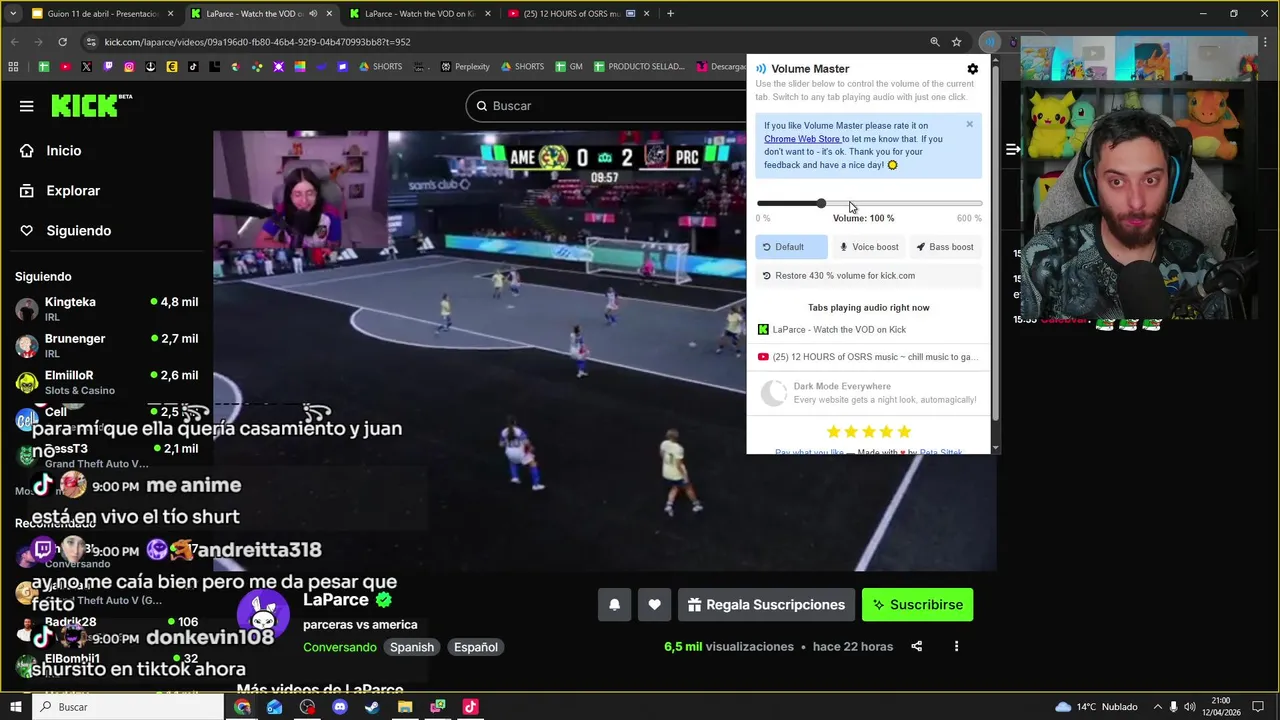The width and height of the screenshot is (1280, 720).
Task: Reload the current page
Action: [x=62, y=42]
